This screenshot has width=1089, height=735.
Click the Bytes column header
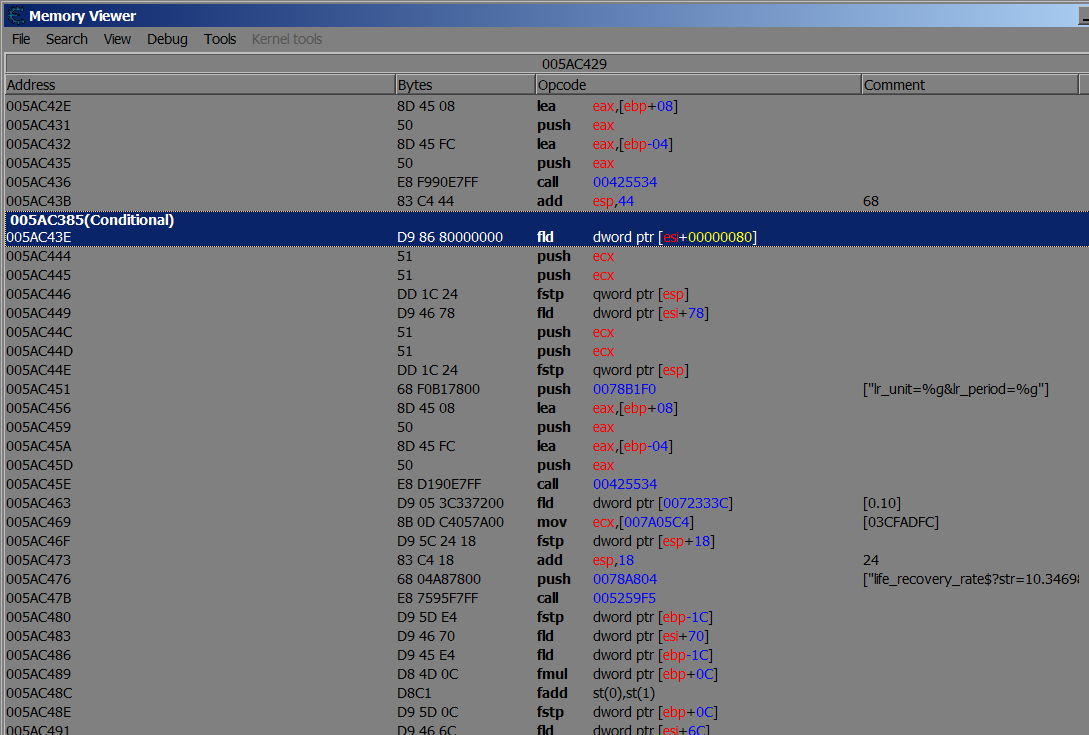click(465, 85)
